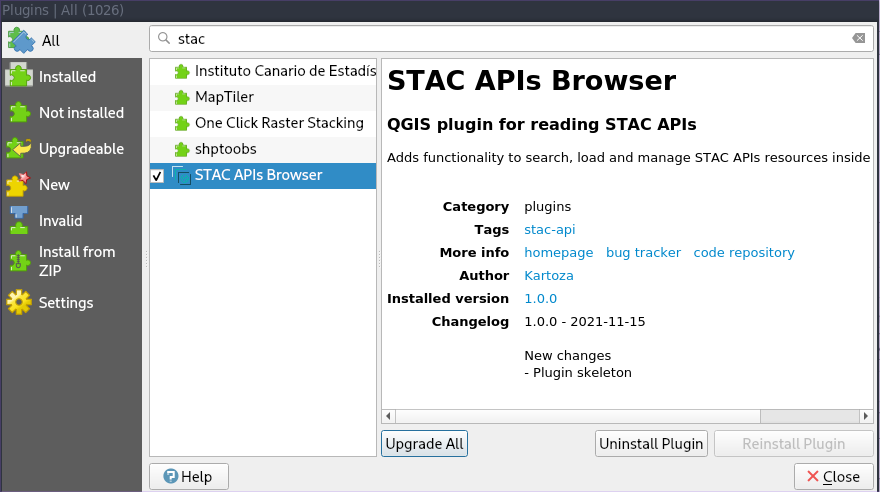Uncheck the STAC APIs Browser checkbox

(x=158, y=176)
